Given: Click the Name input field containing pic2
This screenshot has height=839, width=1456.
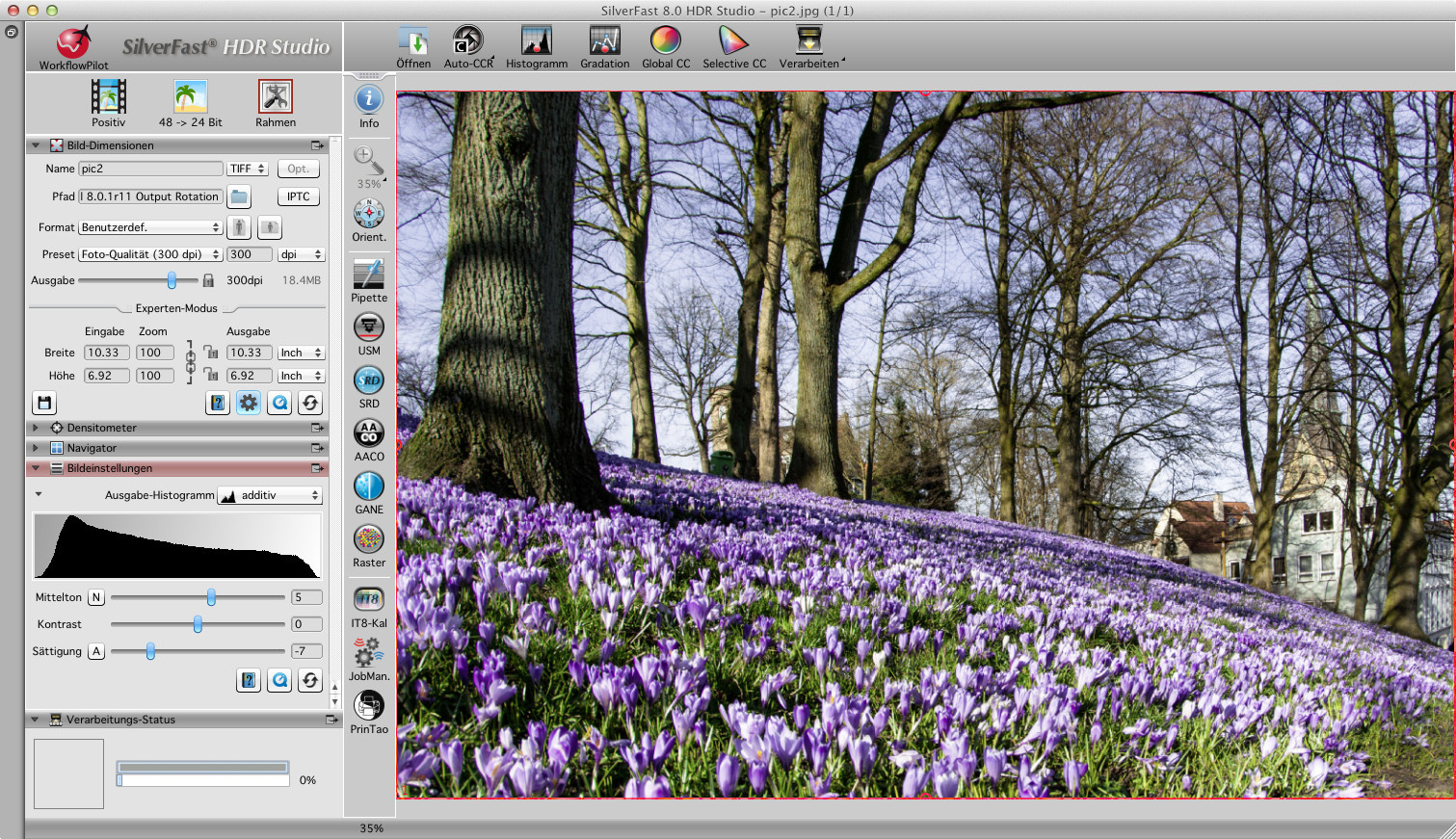Looking at the screenshot, I should [x=150, y=169].
